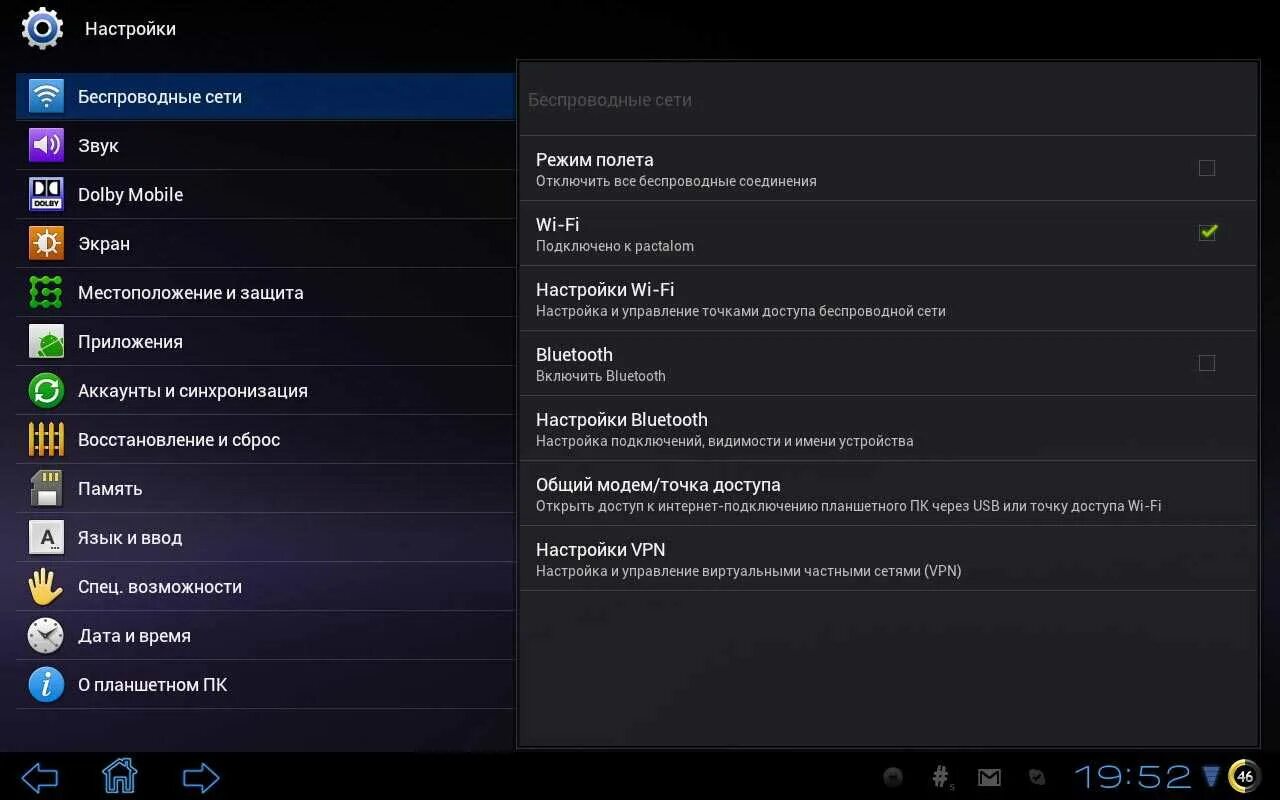Select Аккаунты и синхронизация label

192,391
